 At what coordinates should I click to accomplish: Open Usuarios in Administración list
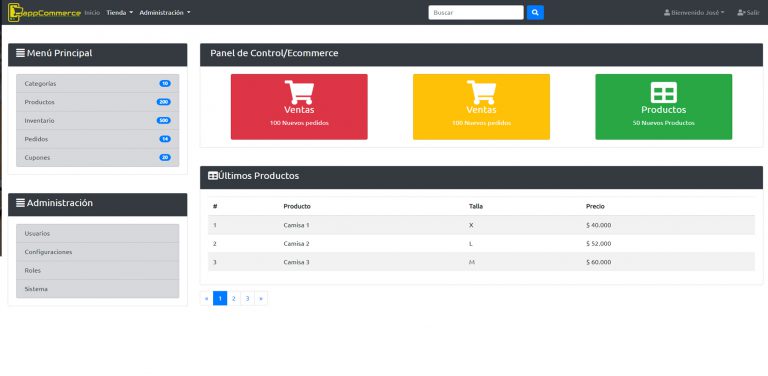[97, 234]
